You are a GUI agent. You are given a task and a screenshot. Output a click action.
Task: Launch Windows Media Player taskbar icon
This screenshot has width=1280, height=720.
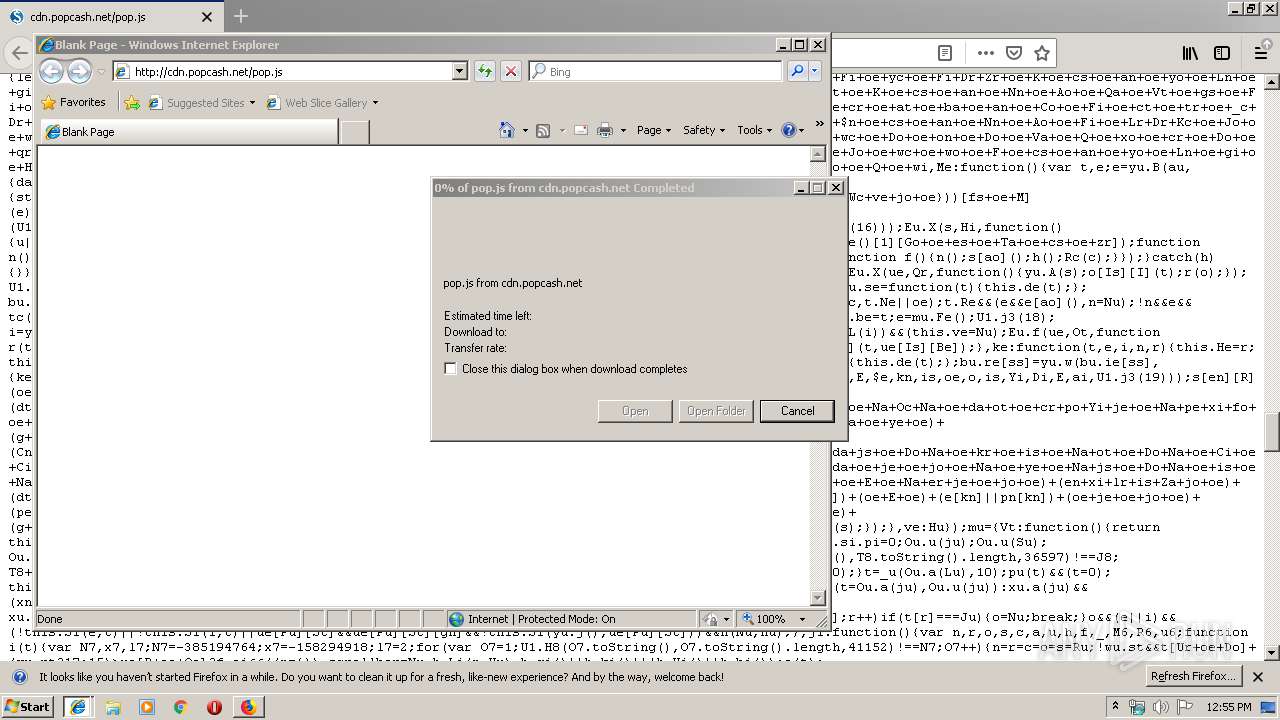pos(147,707)
